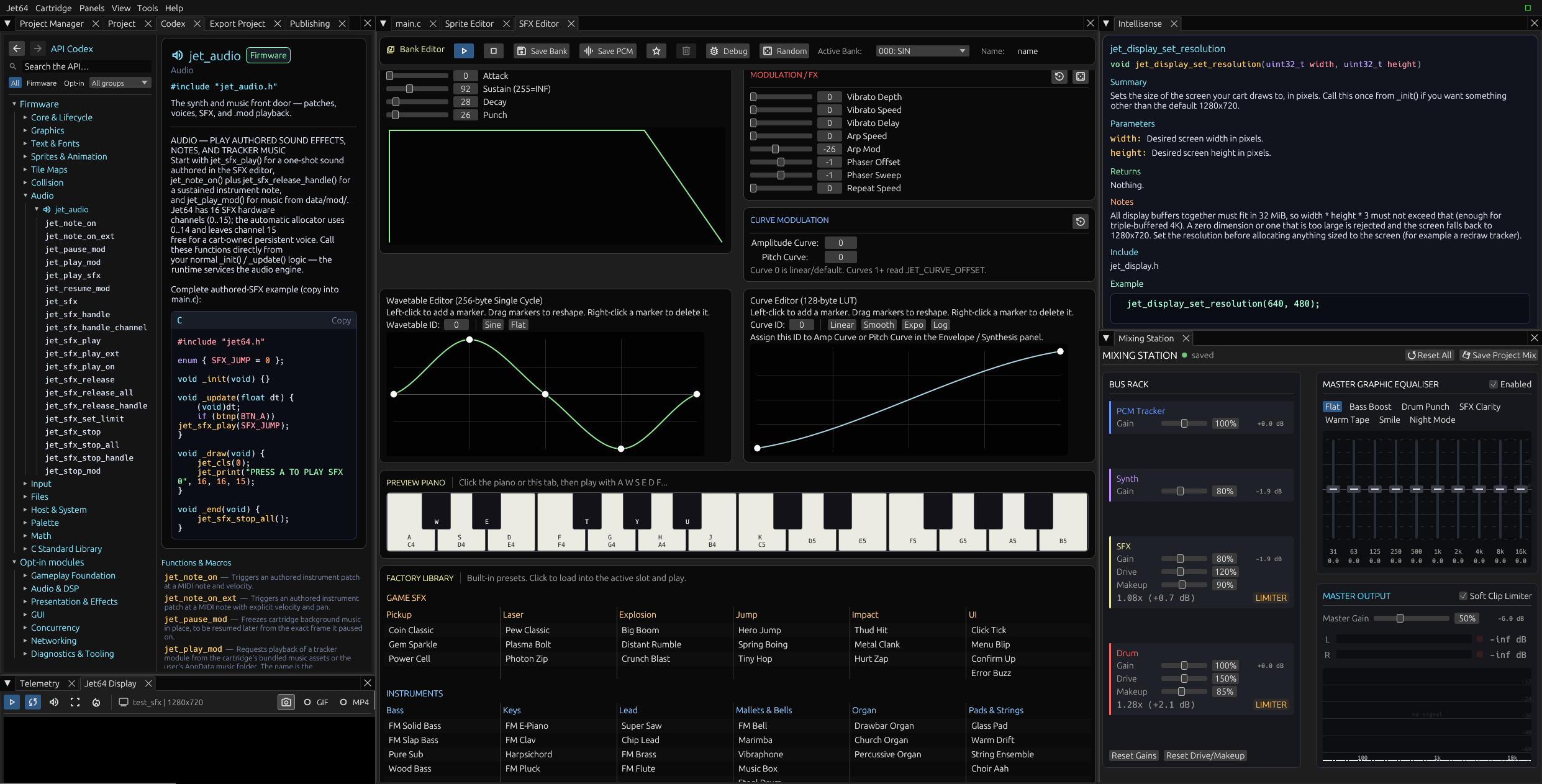Viewport: 1542px width, 784px height.
Task: Go forward in the API Codex
Action: point(37,48)
